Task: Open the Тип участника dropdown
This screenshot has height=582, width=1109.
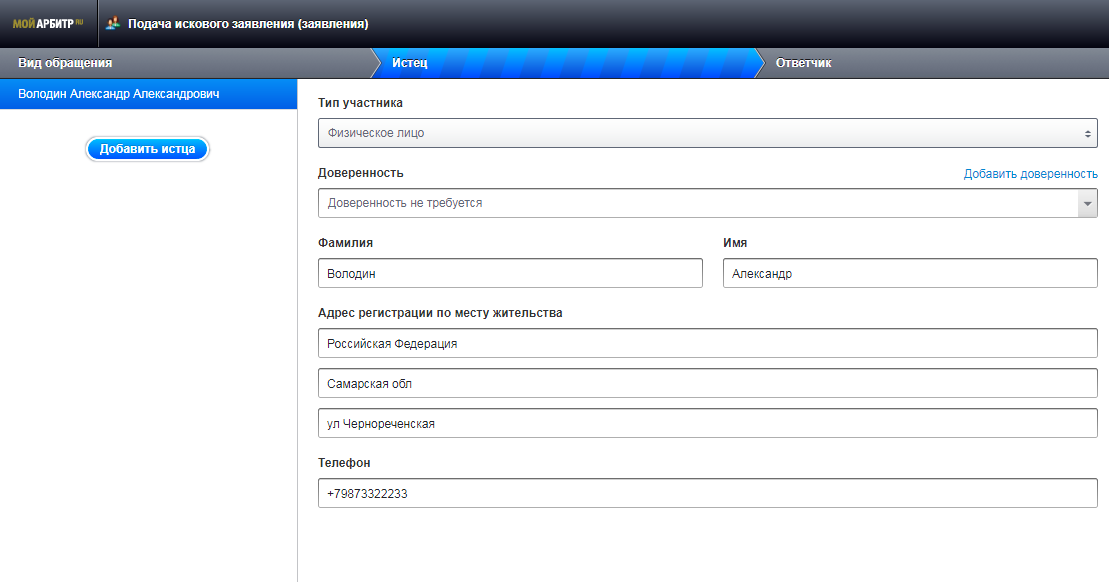Action: pos(700,133)
